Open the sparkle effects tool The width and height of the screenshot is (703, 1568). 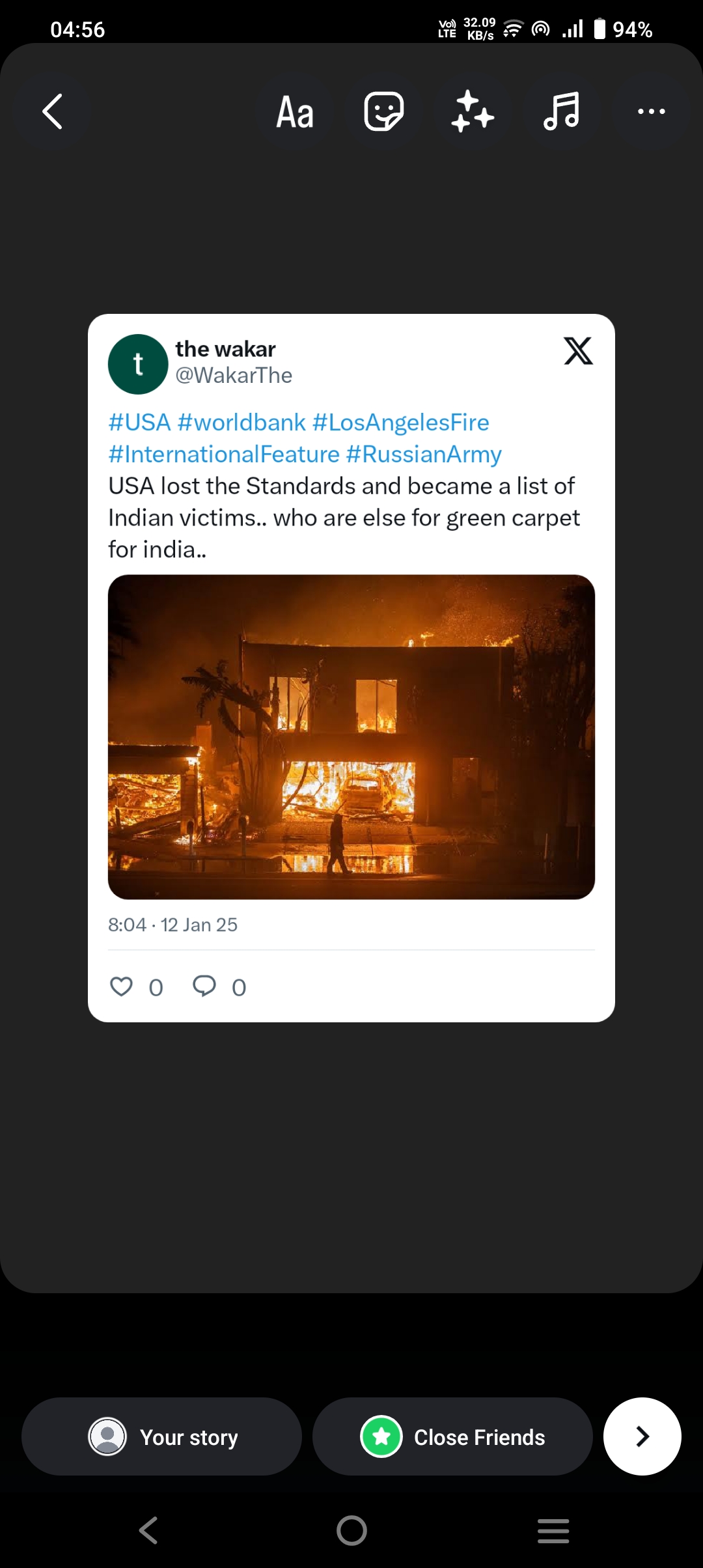[473, 111]
